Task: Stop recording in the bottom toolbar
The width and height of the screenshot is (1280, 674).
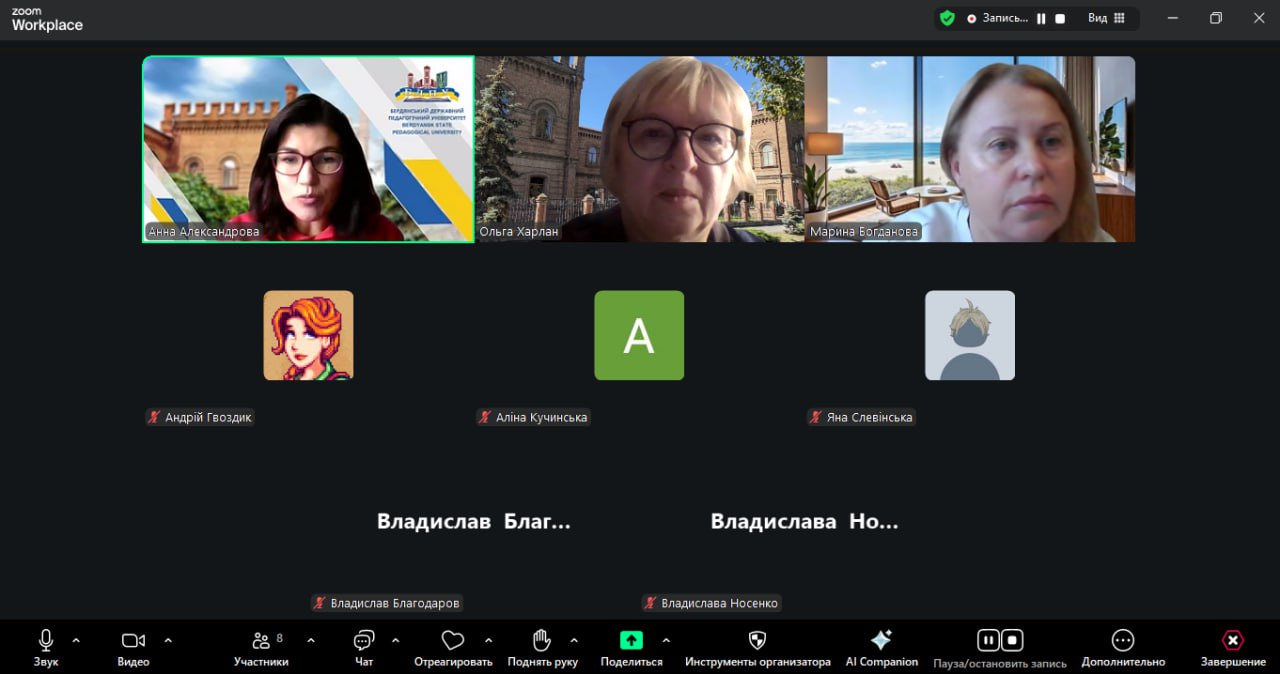Action: click(x=1012, y=640)
